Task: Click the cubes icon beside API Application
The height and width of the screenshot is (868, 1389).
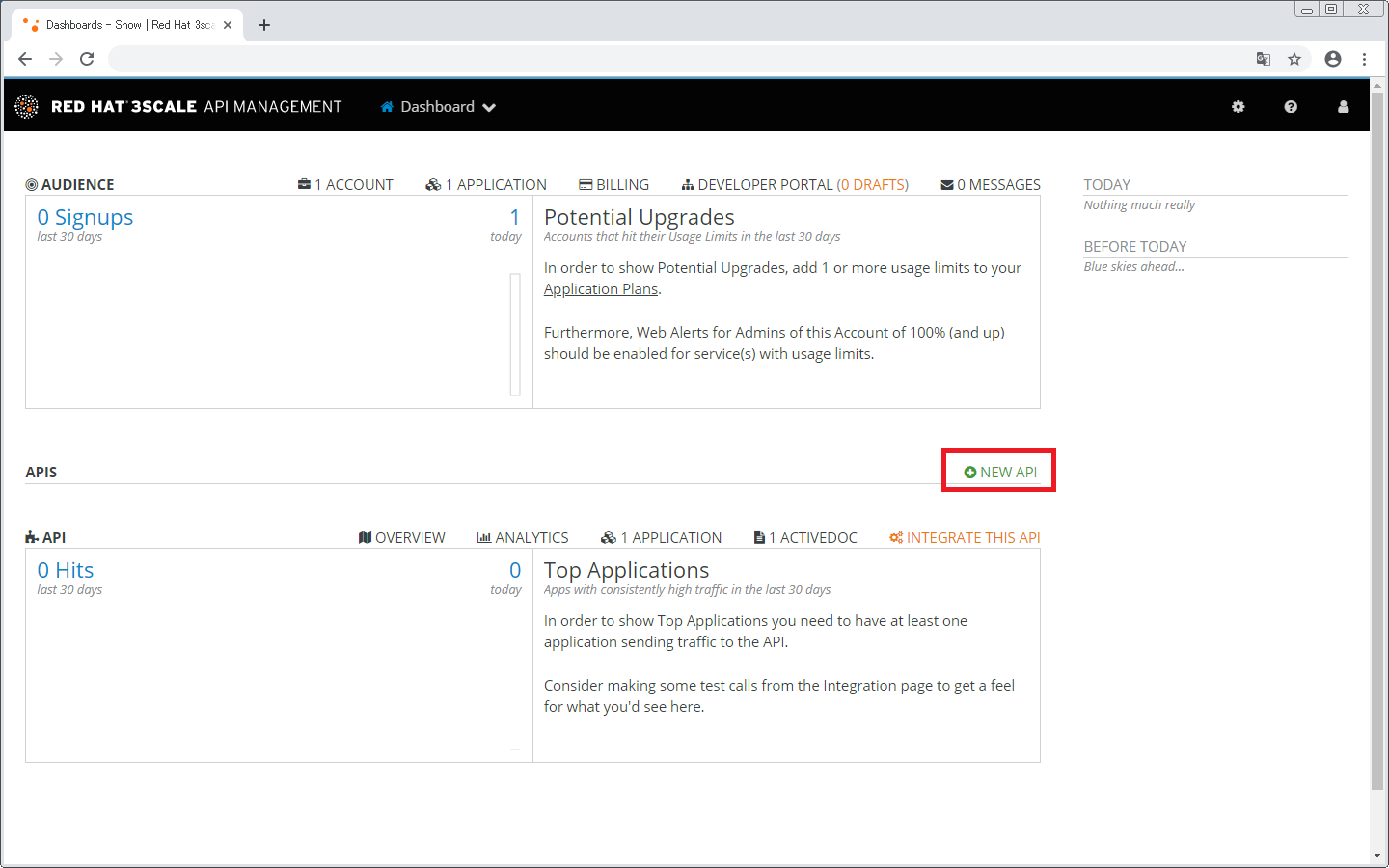Action: [608, 538]
